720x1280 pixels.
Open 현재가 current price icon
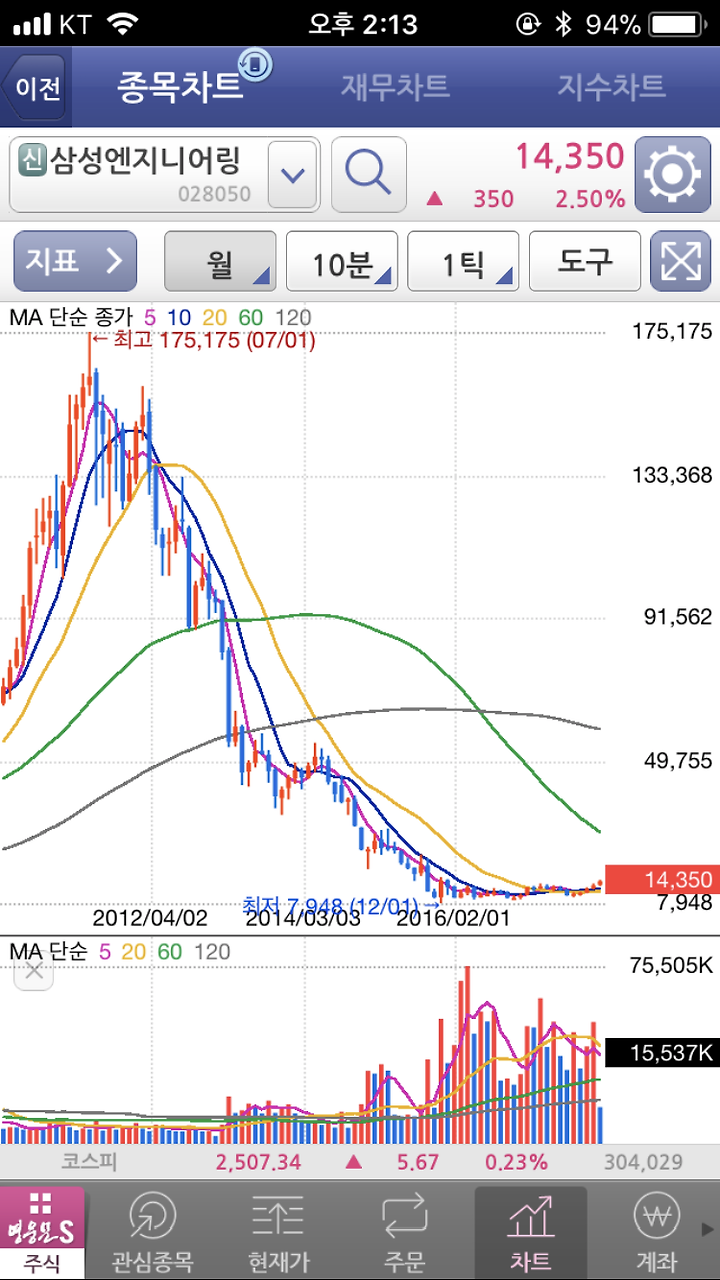[279, 1233]
